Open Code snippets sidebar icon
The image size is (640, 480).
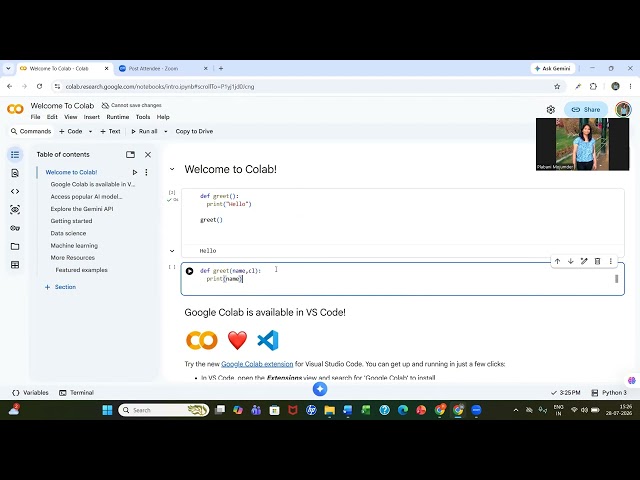[15, 191]
